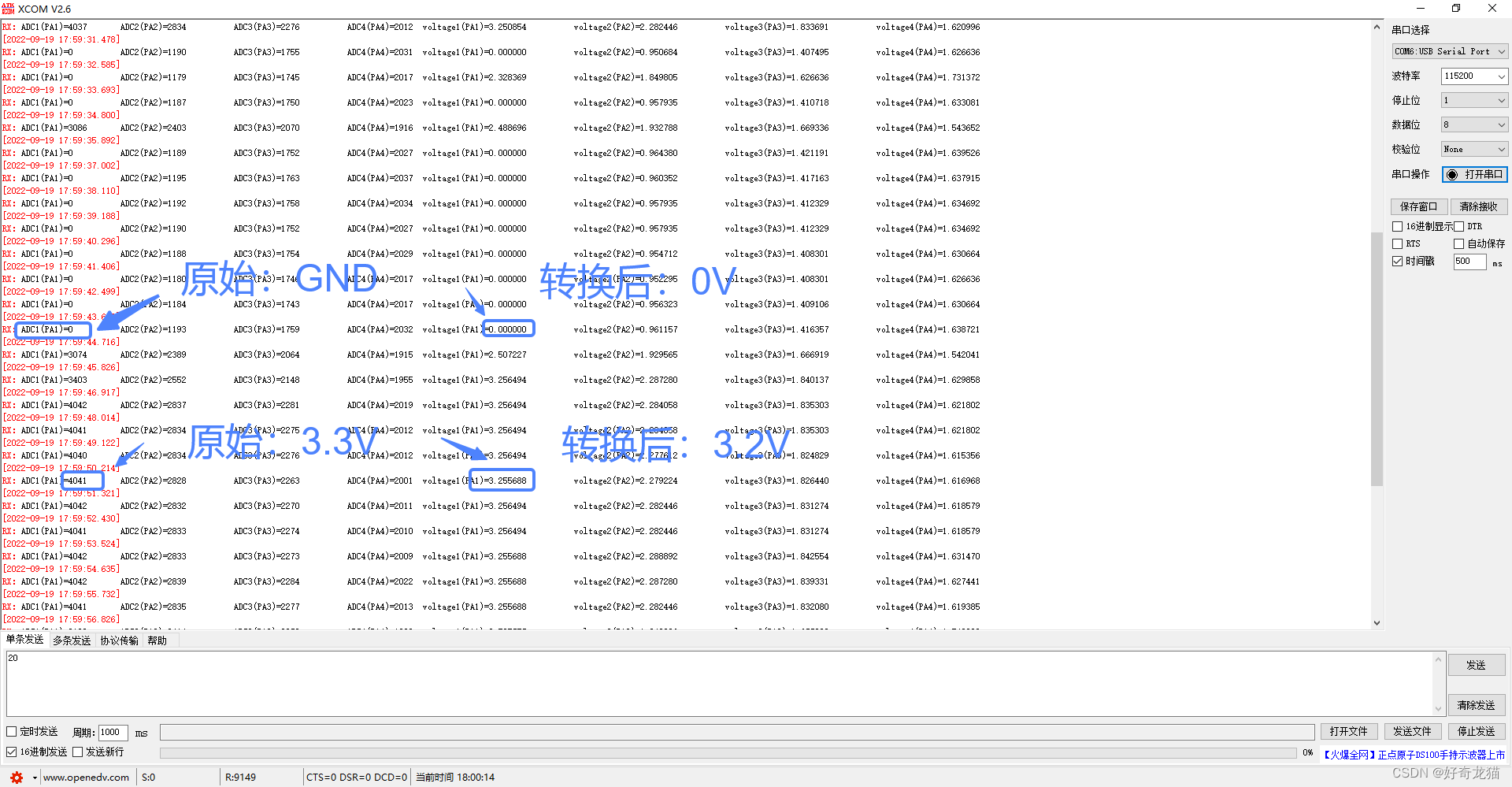Screen dimensions: 1512x787
Task: Open the settings gear in status bar
Action: (x=17, y=778)
